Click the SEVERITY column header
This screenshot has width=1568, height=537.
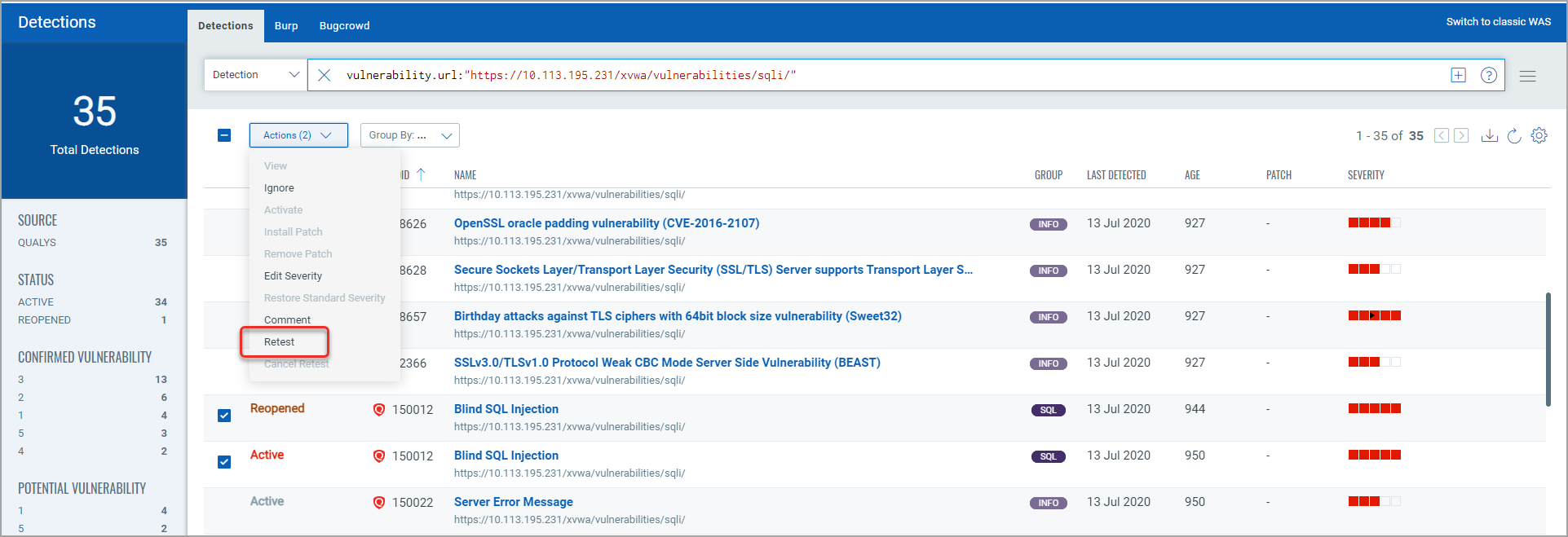[x=1366, y=175]
